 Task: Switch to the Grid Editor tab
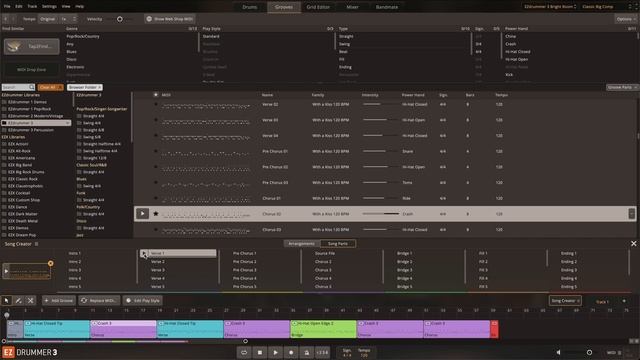tap(318, 7)
